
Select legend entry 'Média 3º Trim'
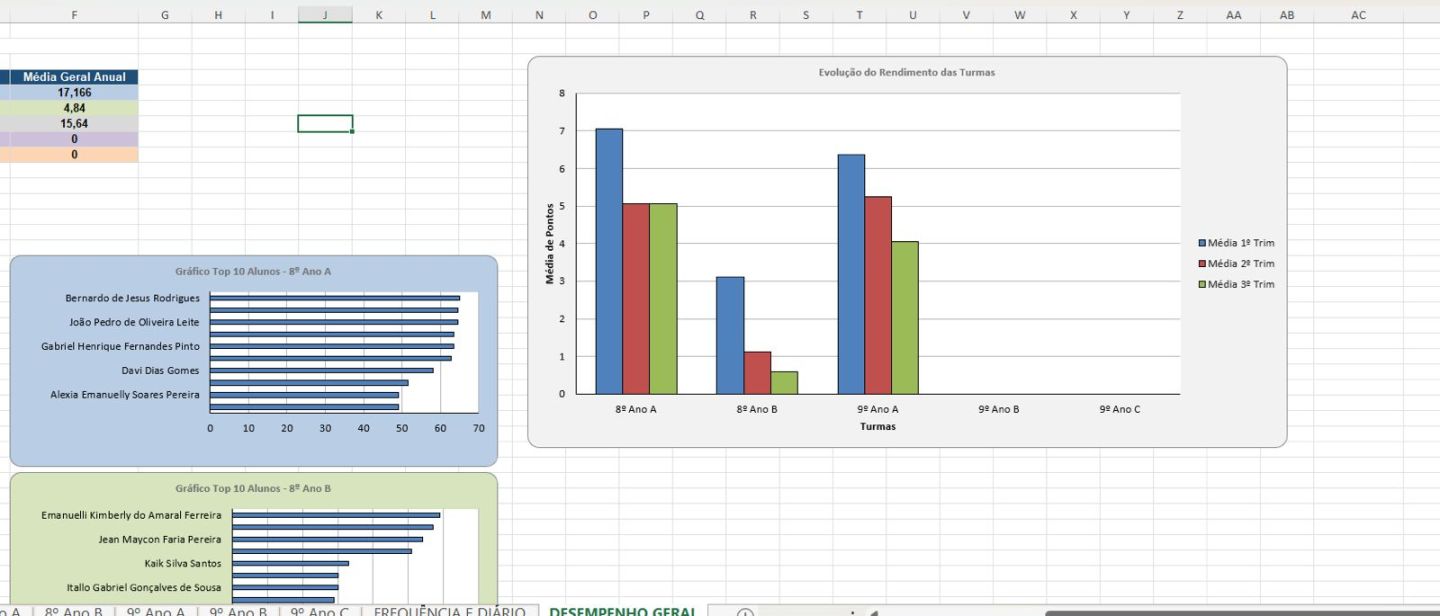click(1236, 285)
